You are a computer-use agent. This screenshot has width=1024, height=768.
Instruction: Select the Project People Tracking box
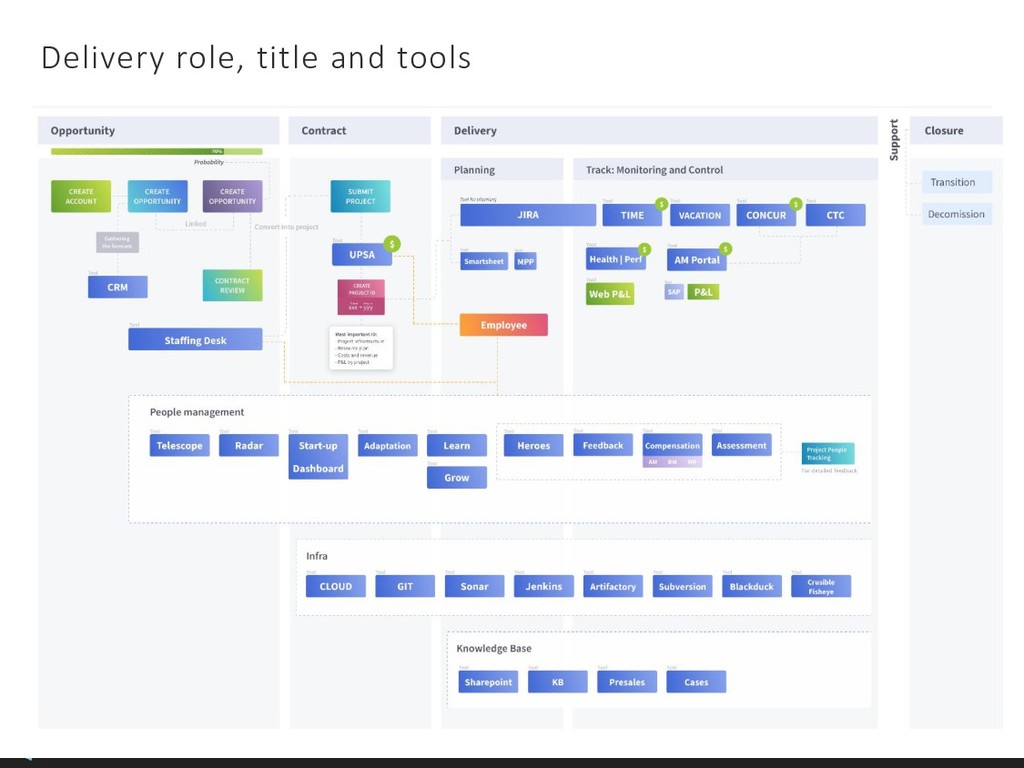coord(827,453)
